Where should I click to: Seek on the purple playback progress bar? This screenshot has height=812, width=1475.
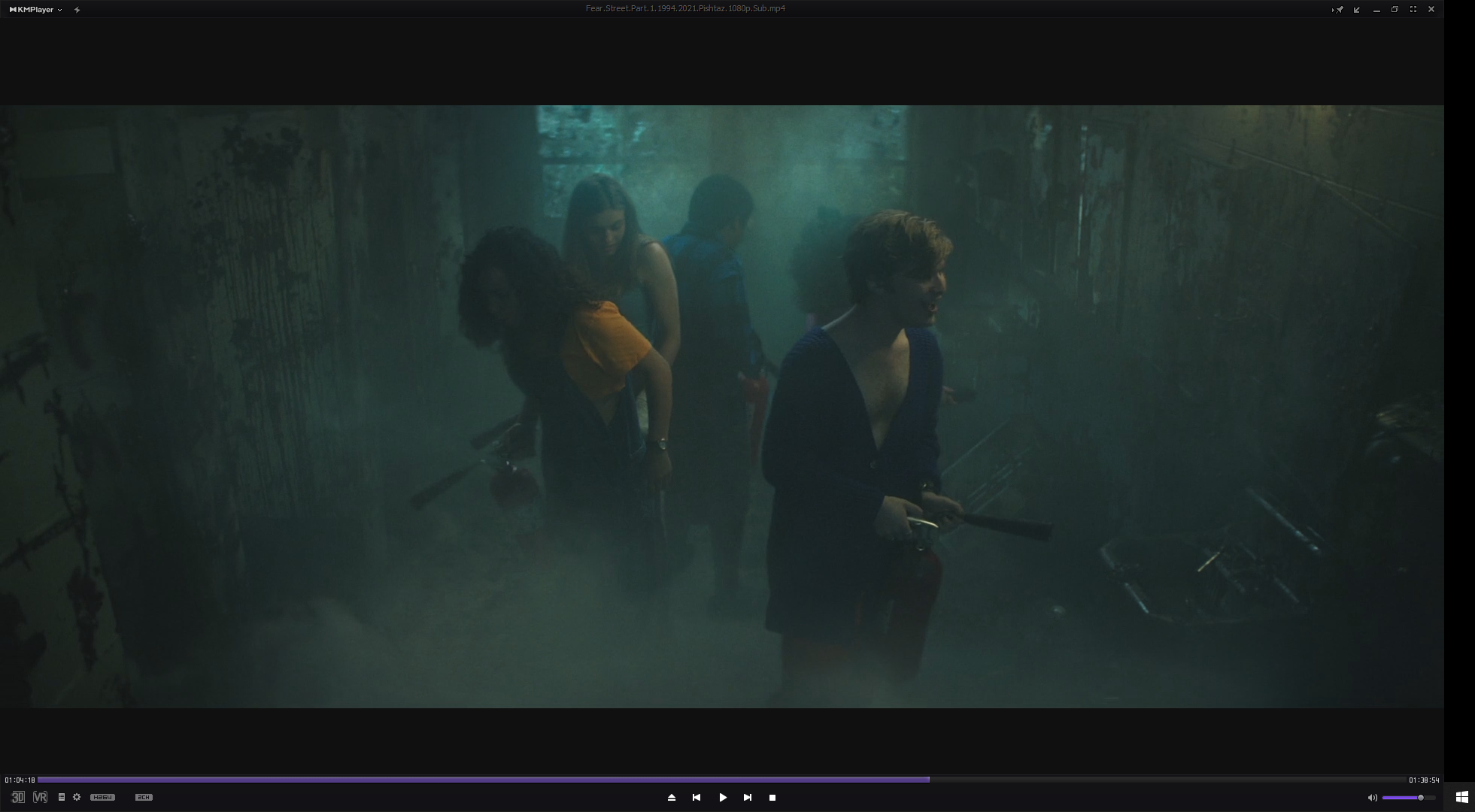[x=722, y=780]
